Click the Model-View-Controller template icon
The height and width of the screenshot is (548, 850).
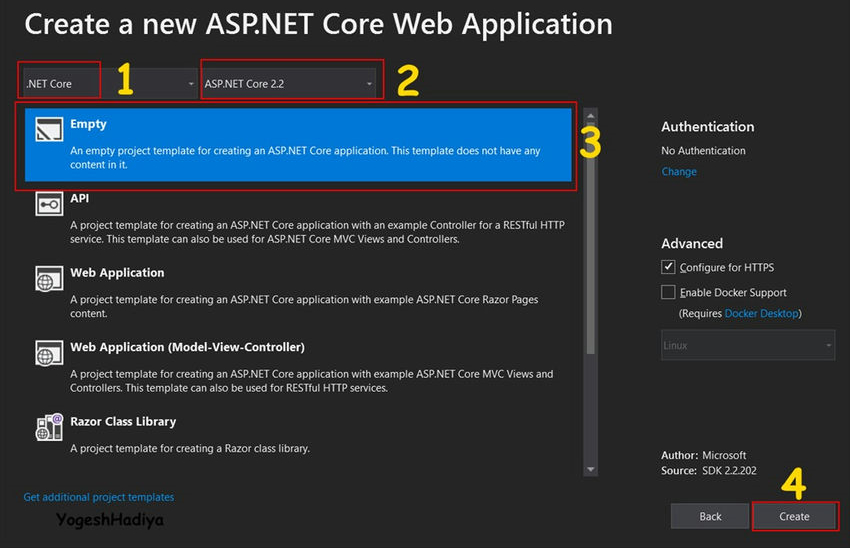(49, 353)
